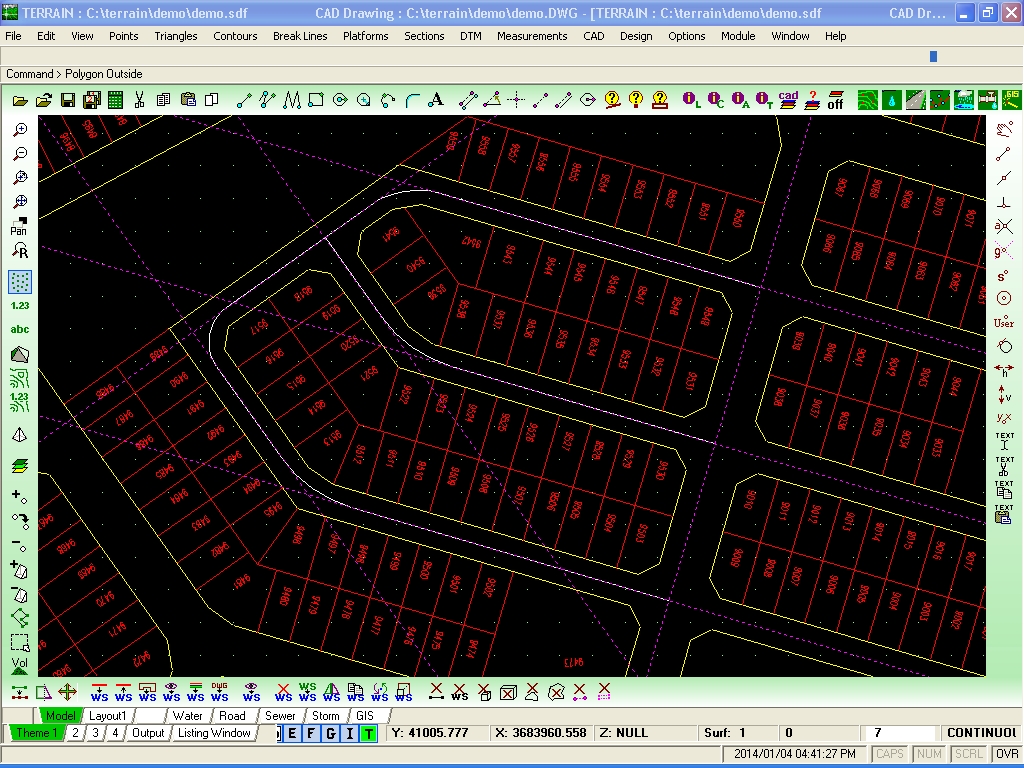
Task: Select the Cut scissors tool
Action: pyautogui.click(x=139, y=100)
